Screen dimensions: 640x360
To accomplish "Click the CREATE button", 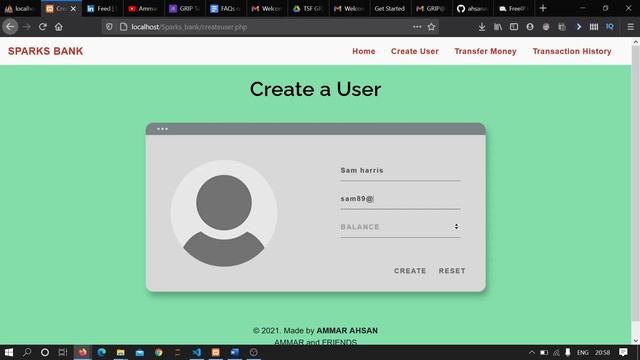I will (x=410, y=271).
